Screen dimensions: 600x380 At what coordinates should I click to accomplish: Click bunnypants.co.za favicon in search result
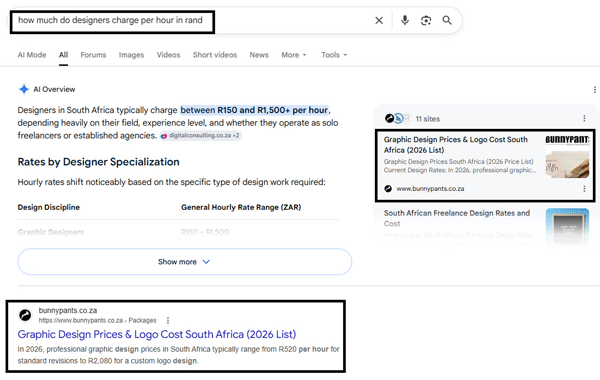click(x=25, y=315)
